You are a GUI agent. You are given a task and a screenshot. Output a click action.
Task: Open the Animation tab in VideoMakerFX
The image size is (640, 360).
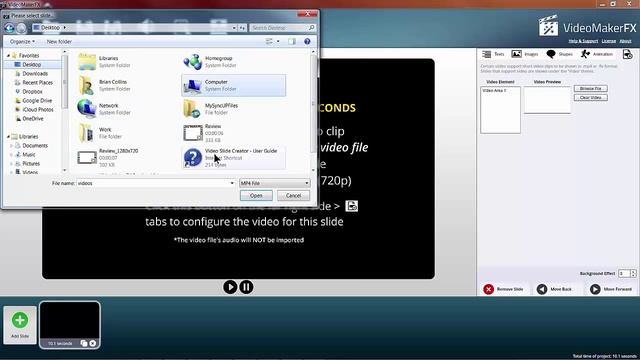[596, 54]
